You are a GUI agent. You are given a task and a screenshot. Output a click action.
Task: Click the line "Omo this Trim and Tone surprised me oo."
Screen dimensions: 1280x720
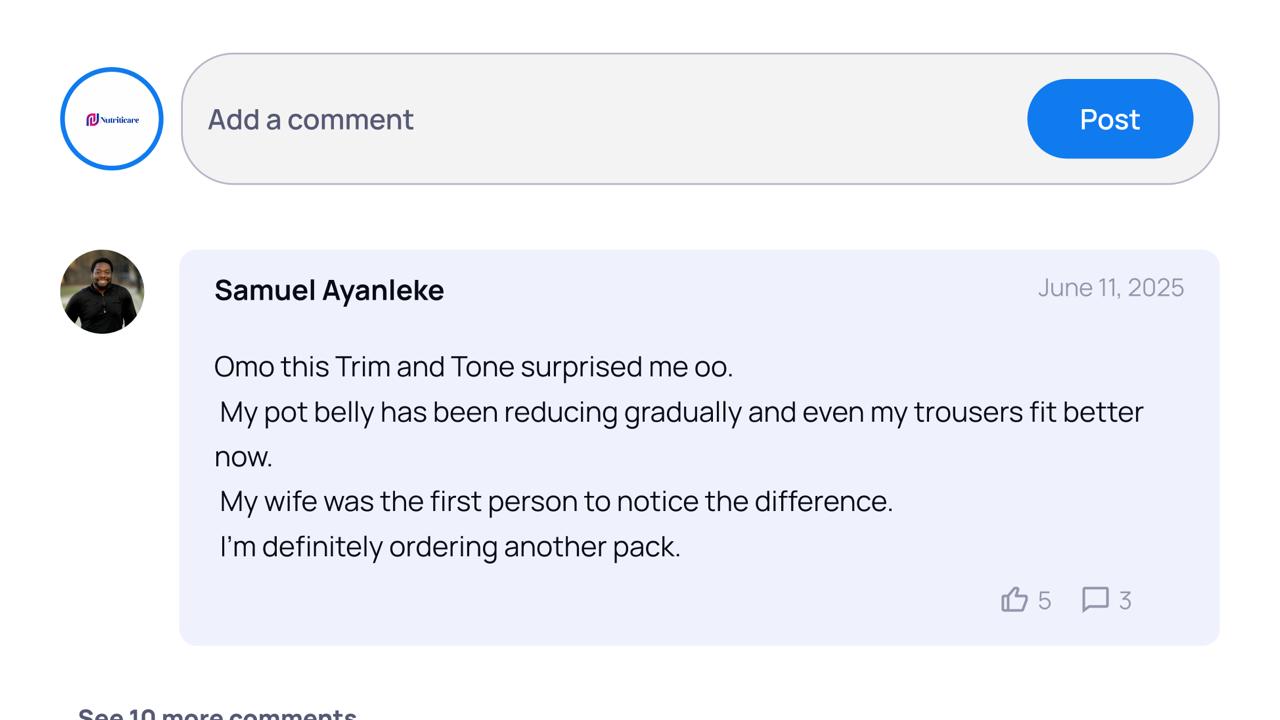474,367
